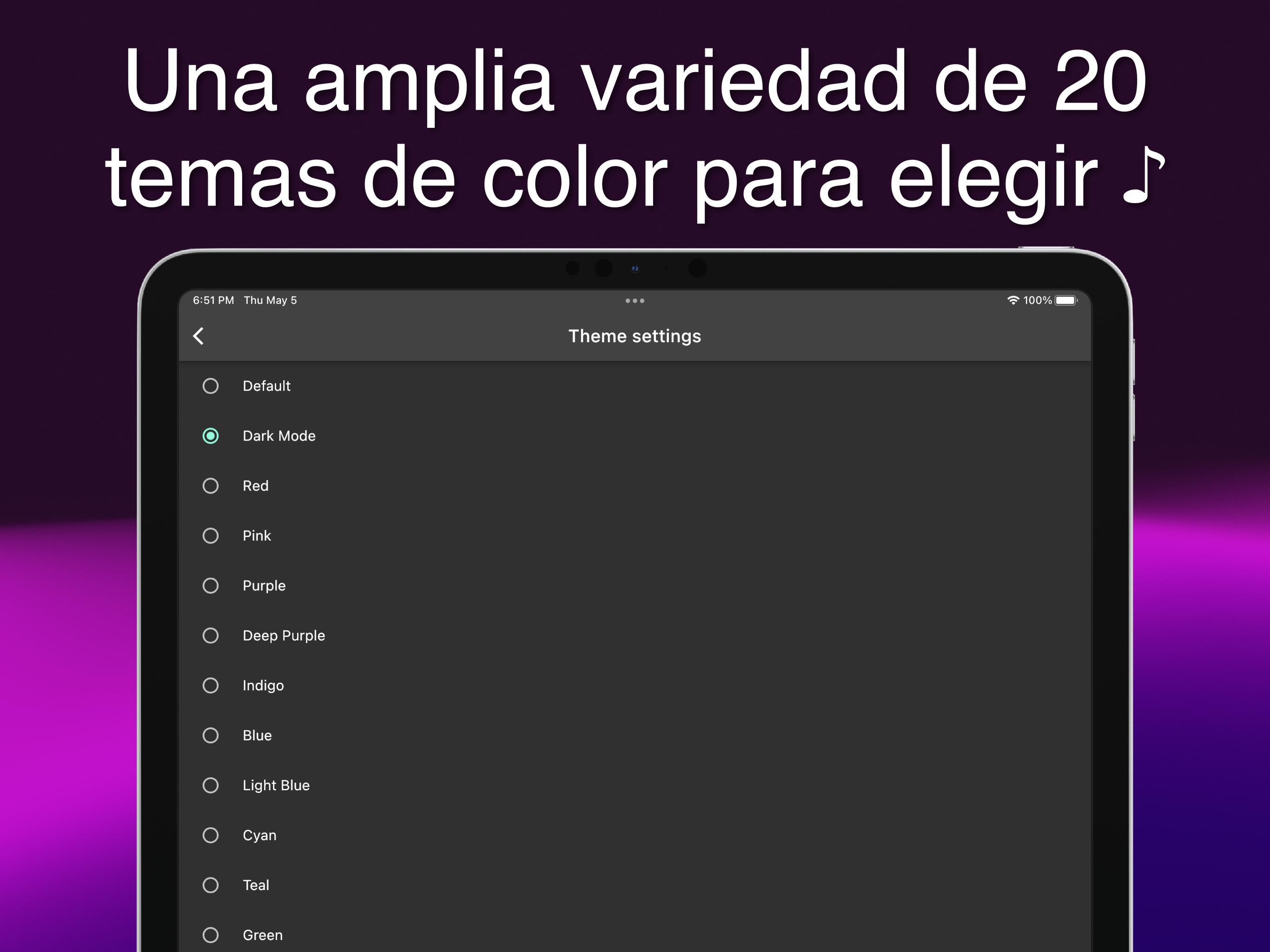Image resolution: width=1270 pixels, height=952 pixels.
Task: Select the Default theme radio button
Action: [211, 386]
